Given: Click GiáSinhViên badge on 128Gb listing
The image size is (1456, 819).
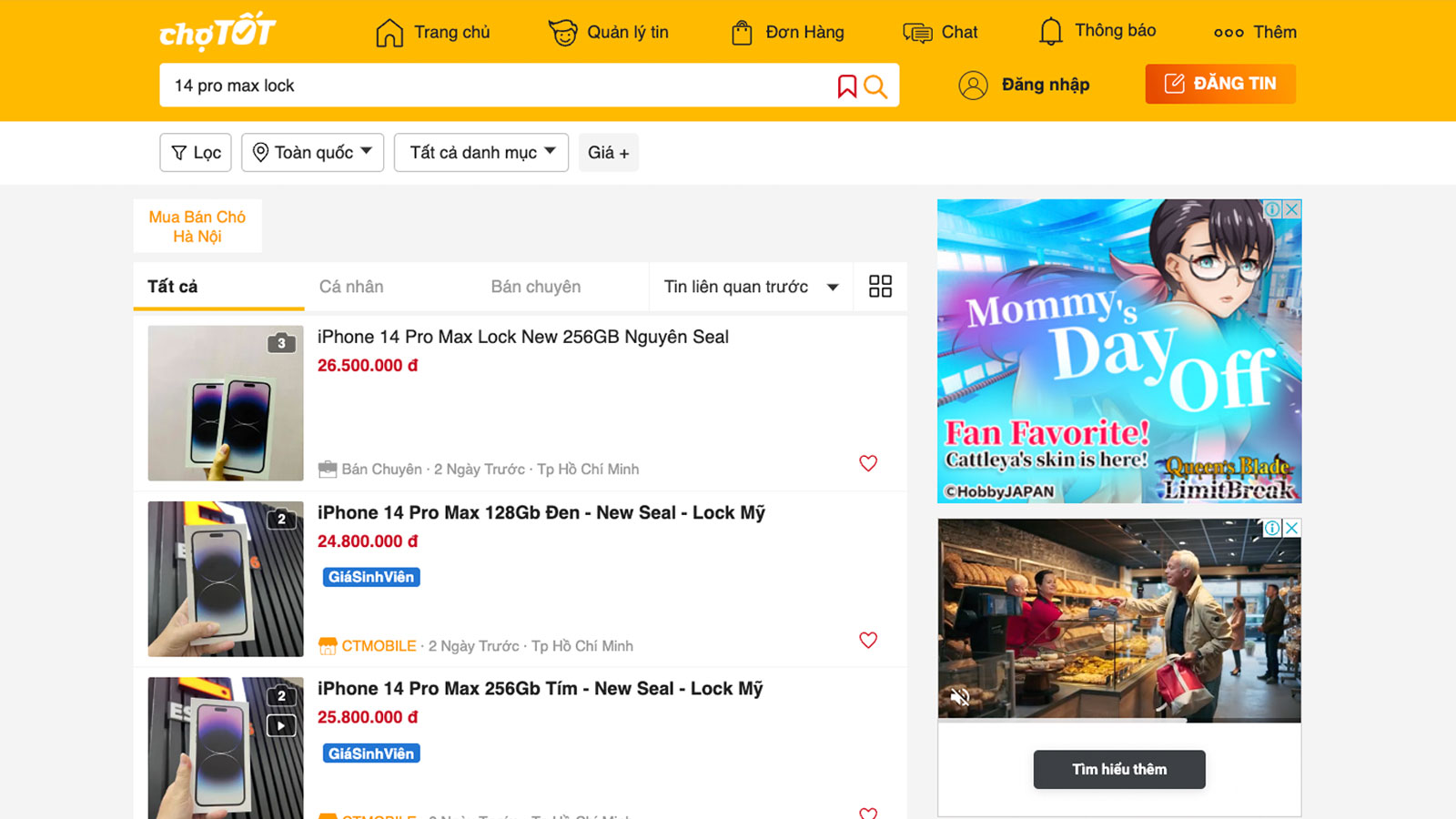Looking at the screenshot, I should [x=371, y=577].
